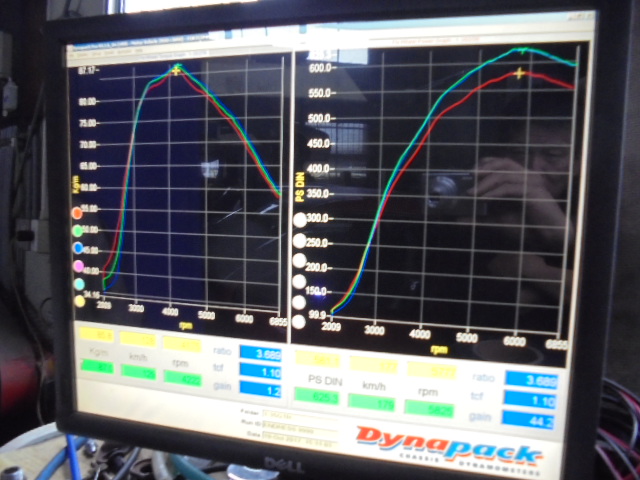
Task: Click the yellow peak marker on torque curve
Action: [177, 69]
